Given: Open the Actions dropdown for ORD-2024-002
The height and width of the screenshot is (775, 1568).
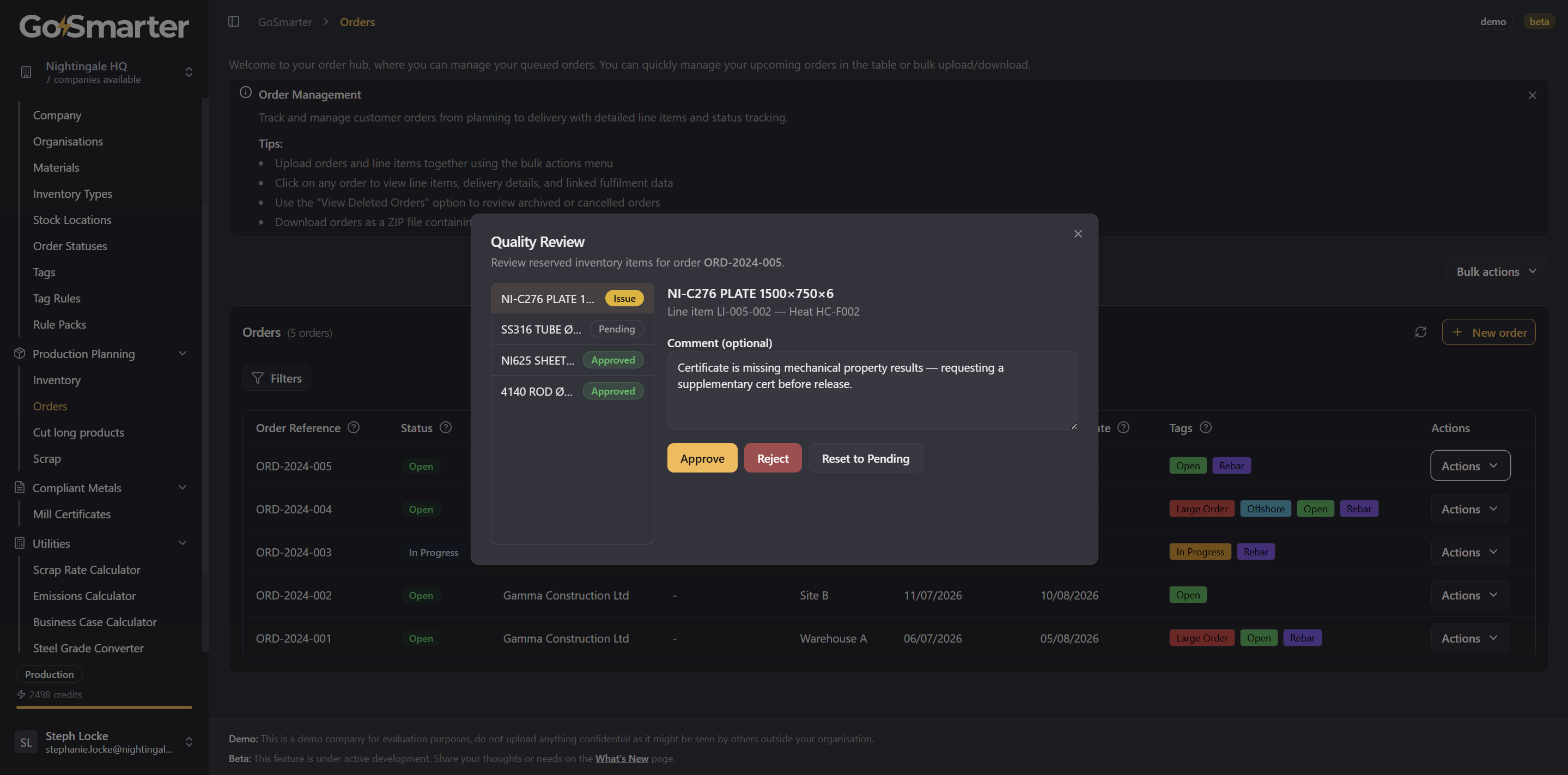Looking at the screenshot, I should coord(1470,595).
